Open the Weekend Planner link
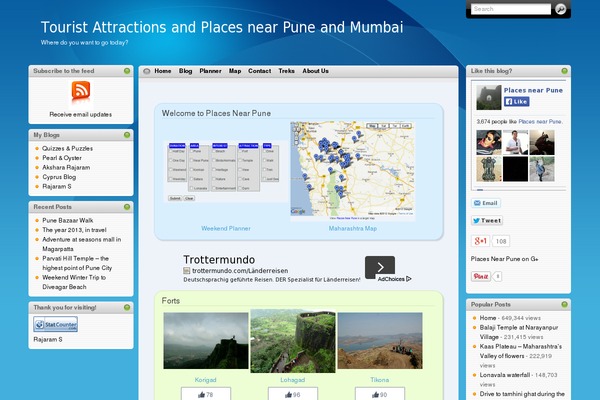600x400 pixels. 226,228
